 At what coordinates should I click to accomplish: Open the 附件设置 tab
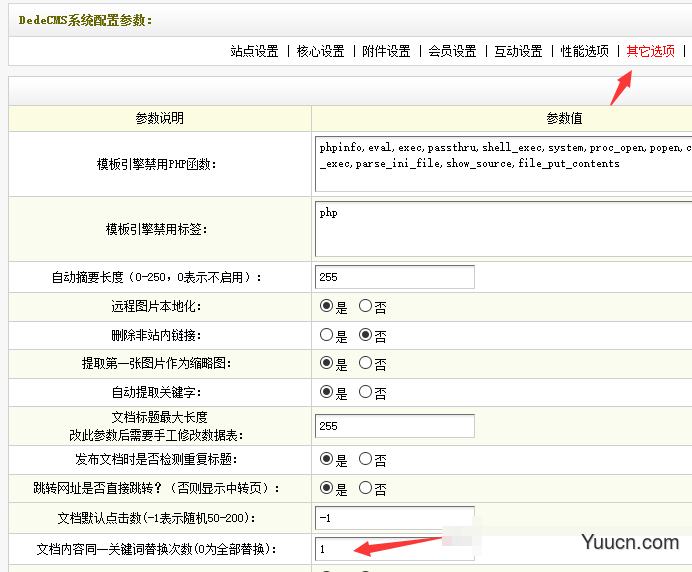click(x=386, y=51)
